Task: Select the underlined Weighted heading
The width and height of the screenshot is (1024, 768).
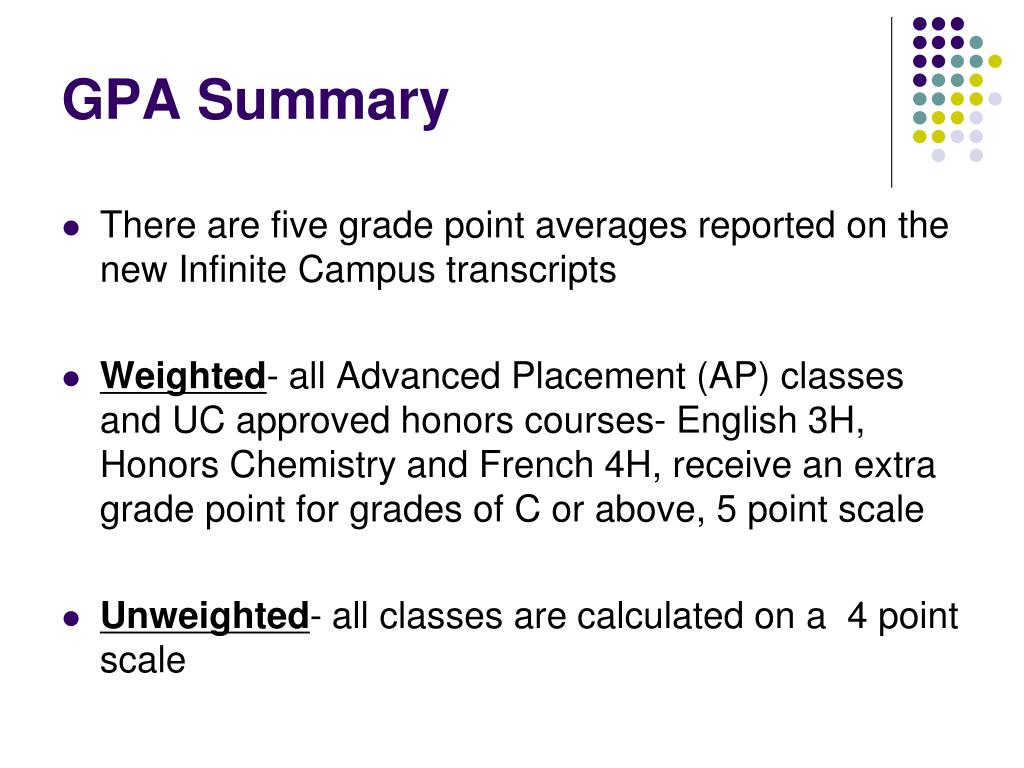Action: [x=183, y=377]
